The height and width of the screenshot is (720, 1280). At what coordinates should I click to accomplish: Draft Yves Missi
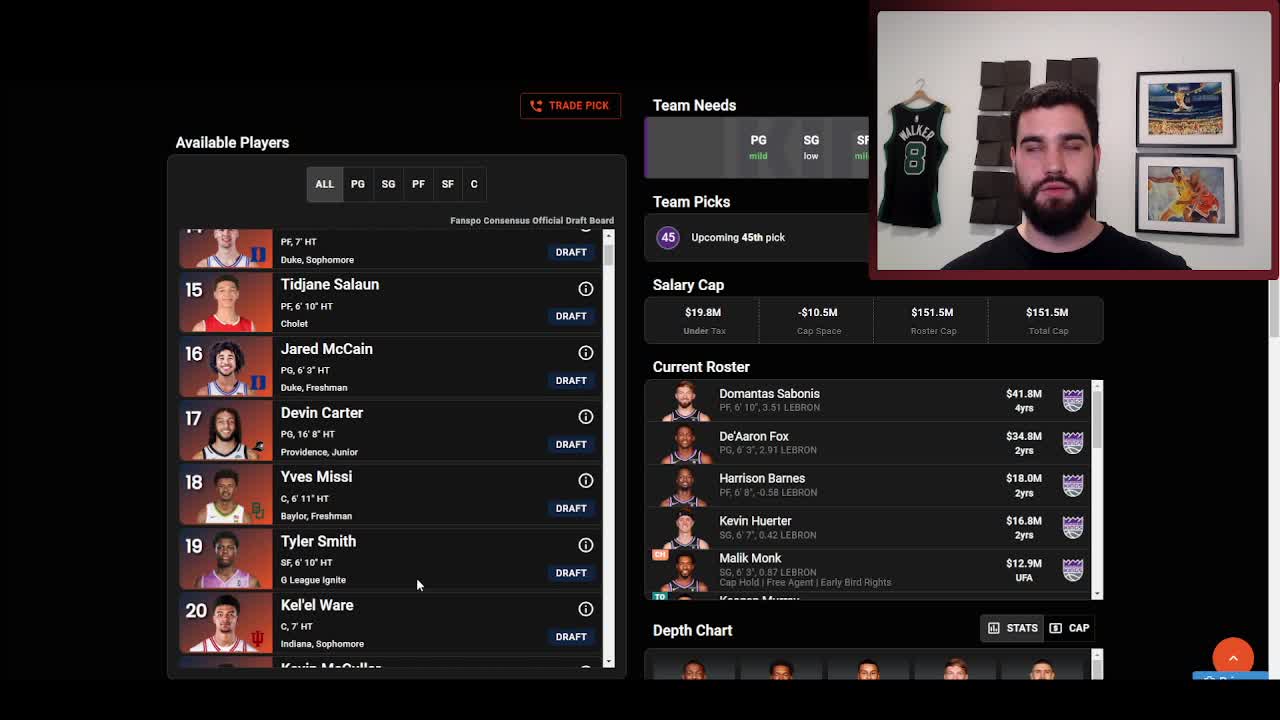(x=571, y=508)
